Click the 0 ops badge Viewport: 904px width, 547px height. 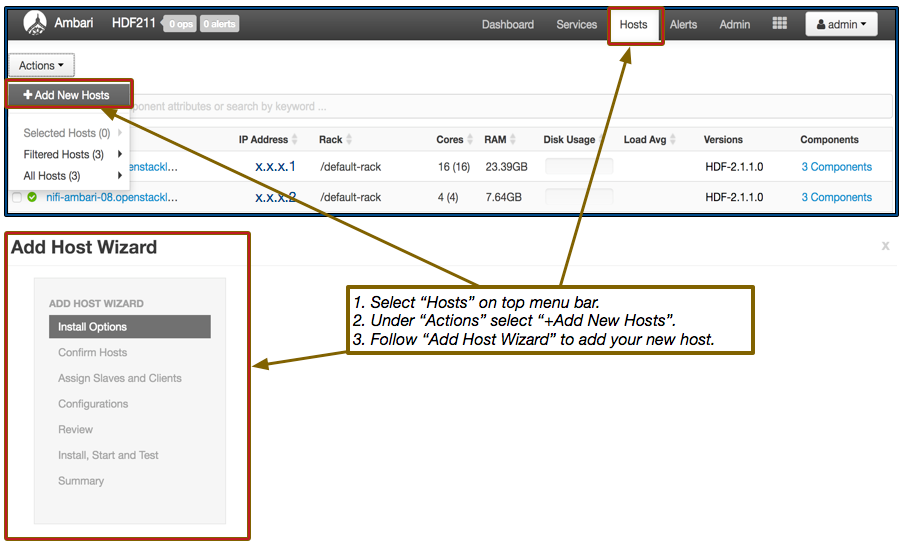click(180, 24)
